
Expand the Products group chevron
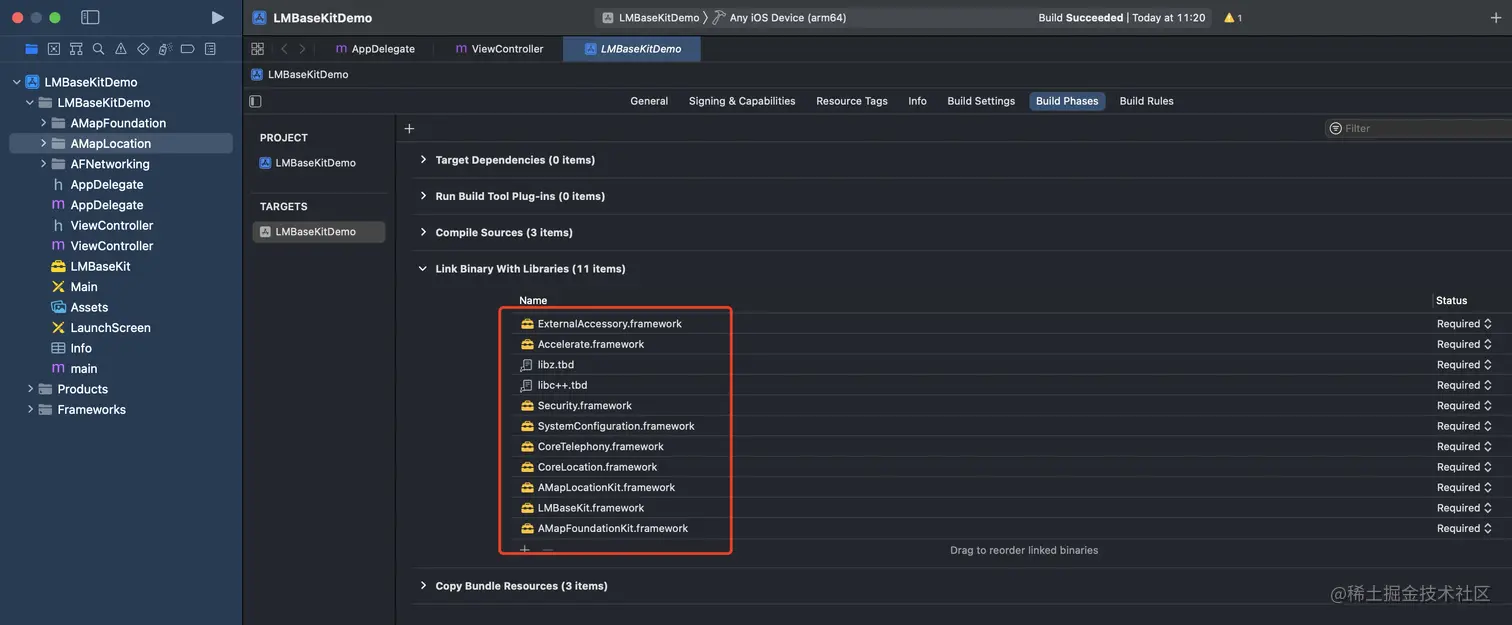coord(30,389)
